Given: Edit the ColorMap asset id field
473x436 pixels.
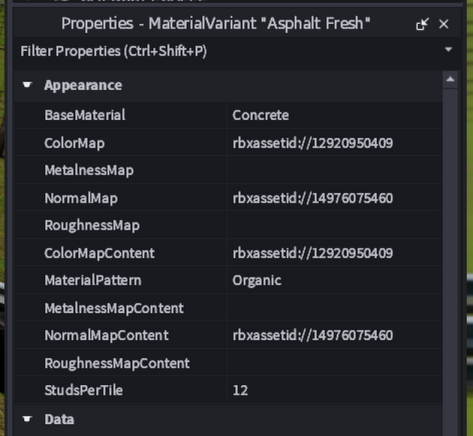Looking at the screenshot, I should click(334, 143).
